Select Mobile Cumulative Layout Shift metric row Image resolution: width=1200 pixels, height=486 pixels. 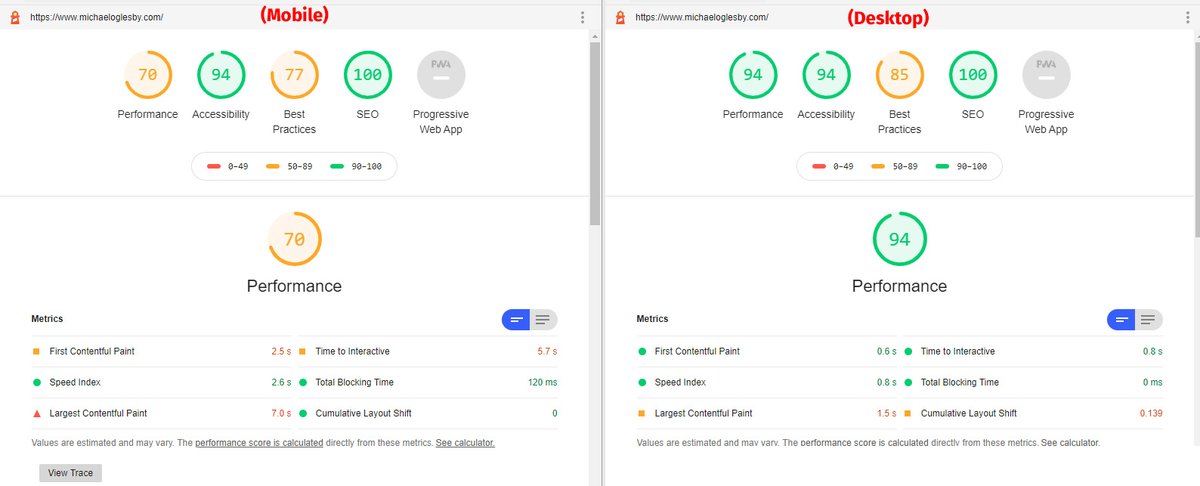pyautogui.click(x=428, y=413)
